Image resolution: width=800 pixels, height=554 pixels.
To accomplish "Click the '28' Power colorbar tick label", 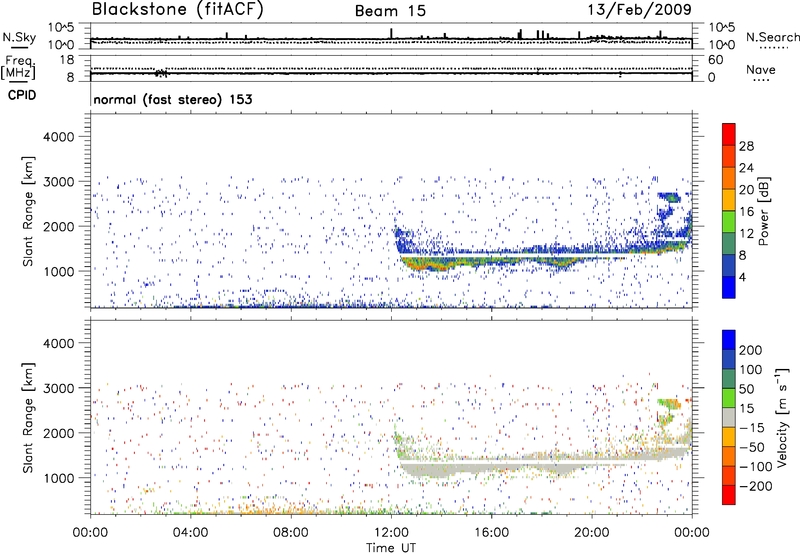I will (746, 146).
